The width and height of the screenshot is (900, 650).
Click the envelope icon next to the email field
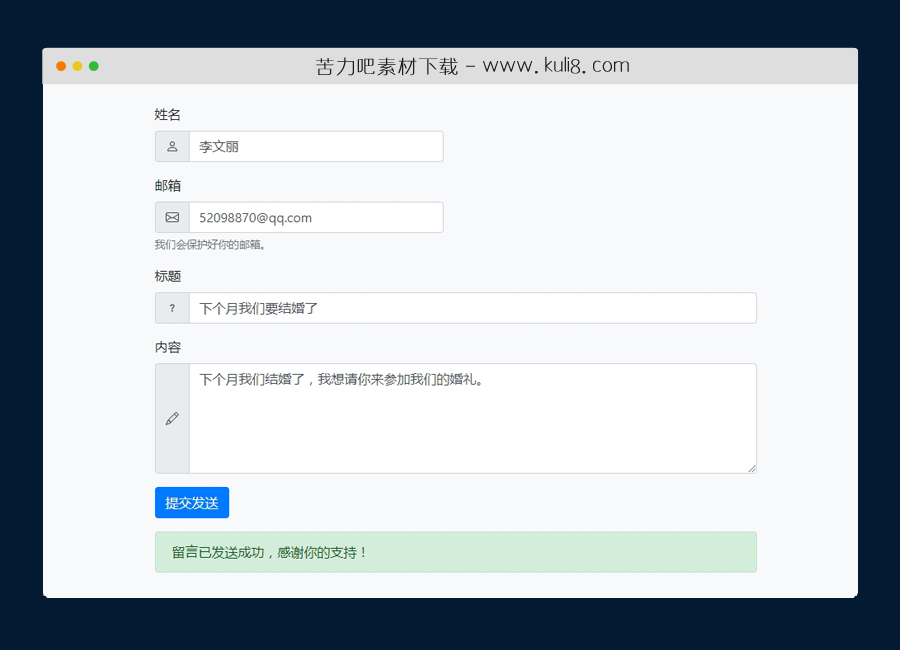coord(171,217)
